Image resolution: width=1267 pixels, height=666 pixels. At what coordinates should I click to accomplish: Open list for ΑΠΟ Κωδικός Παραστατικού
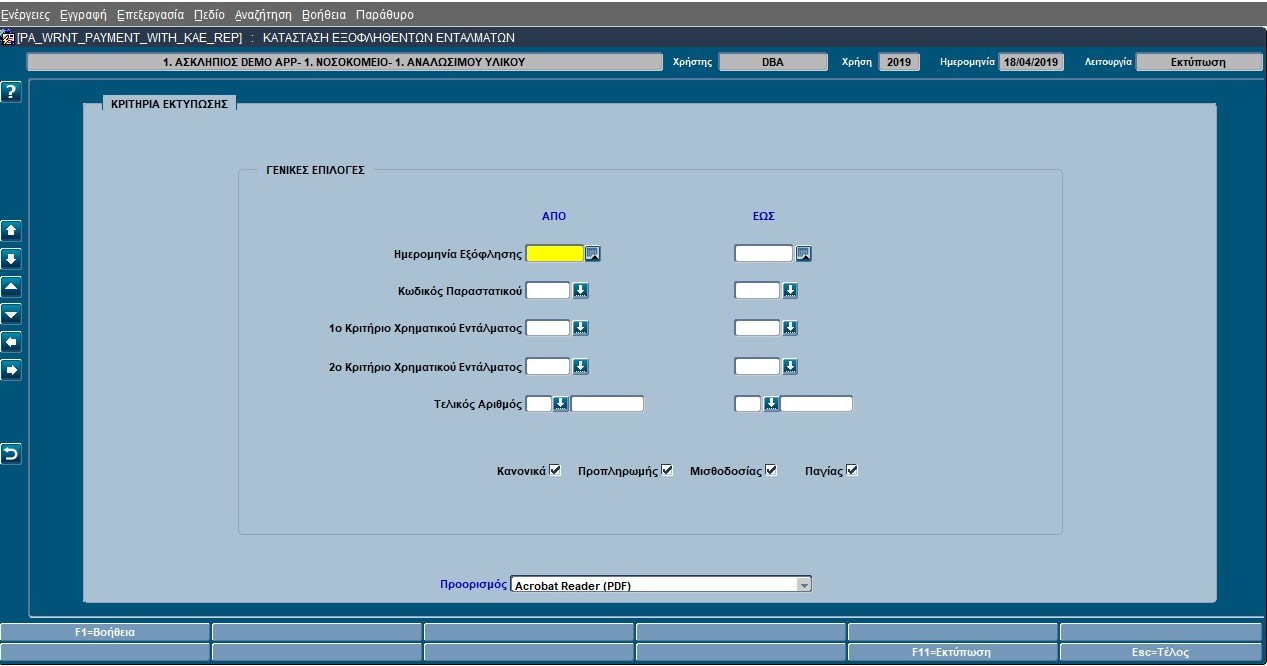coord(581,291)
